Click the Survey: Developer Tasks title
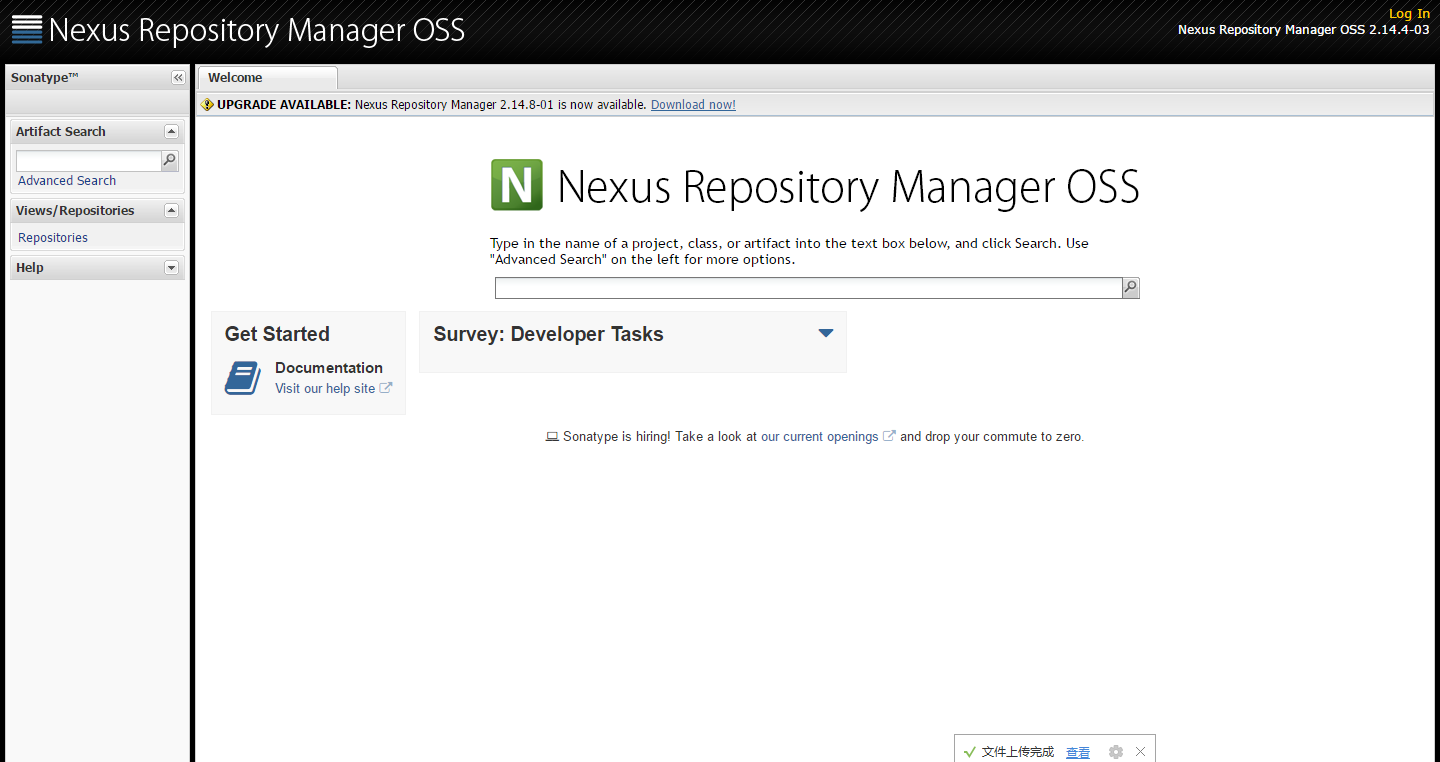Image resolution: width=1440 pixels, height=762 pixels. [x=548, y=334]
